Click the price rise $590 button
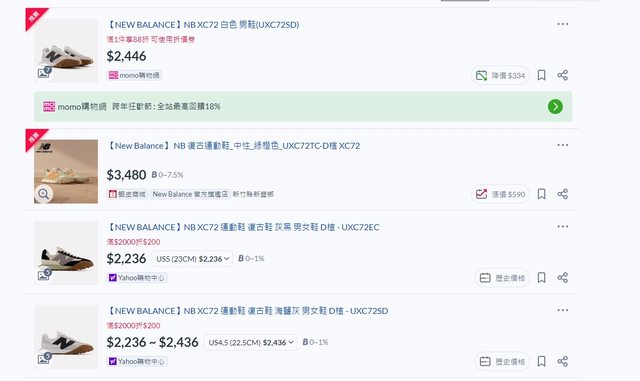 (x=500, y=194)
